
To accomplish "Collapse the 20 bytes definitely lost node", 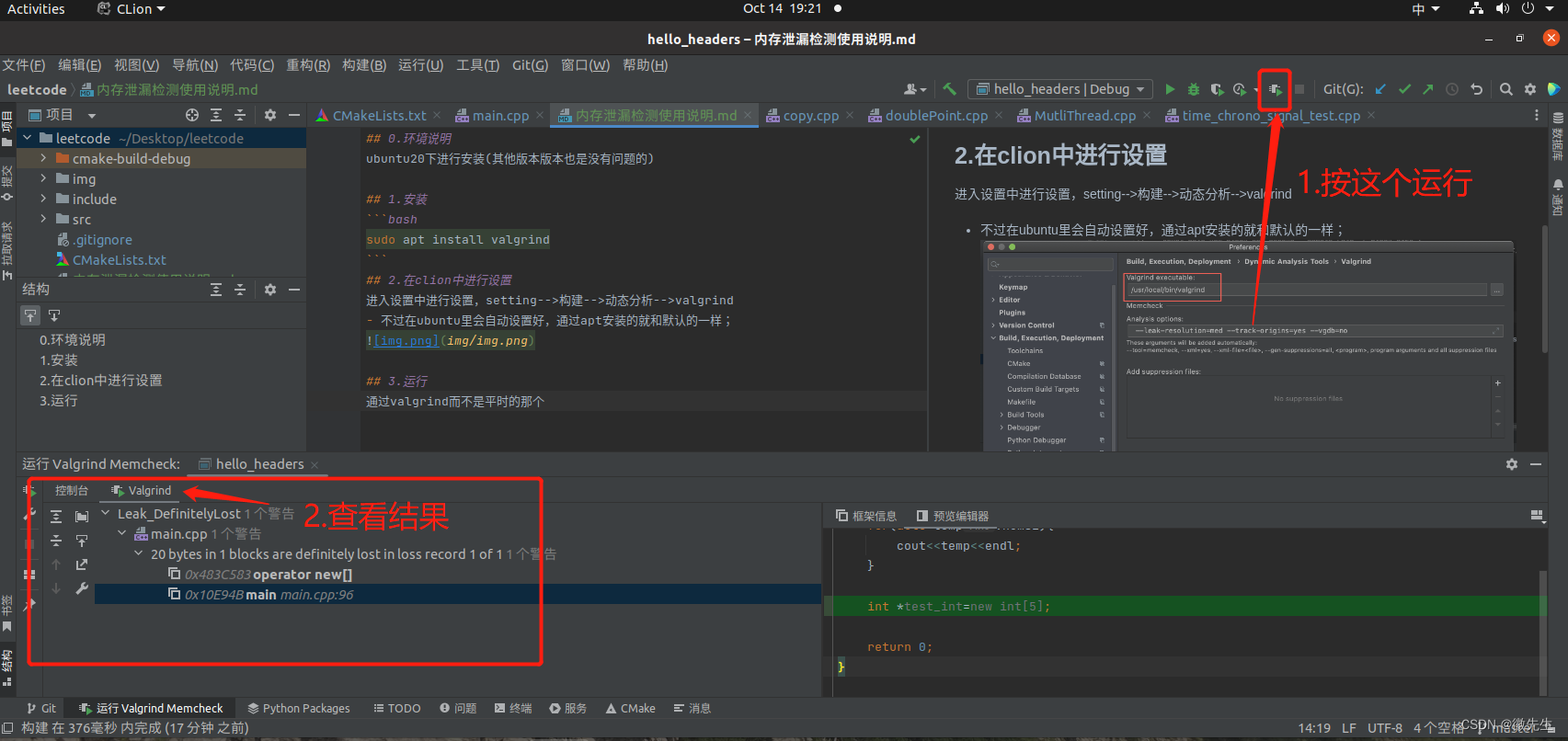I will pyautogui.click(x=139, y=553).
